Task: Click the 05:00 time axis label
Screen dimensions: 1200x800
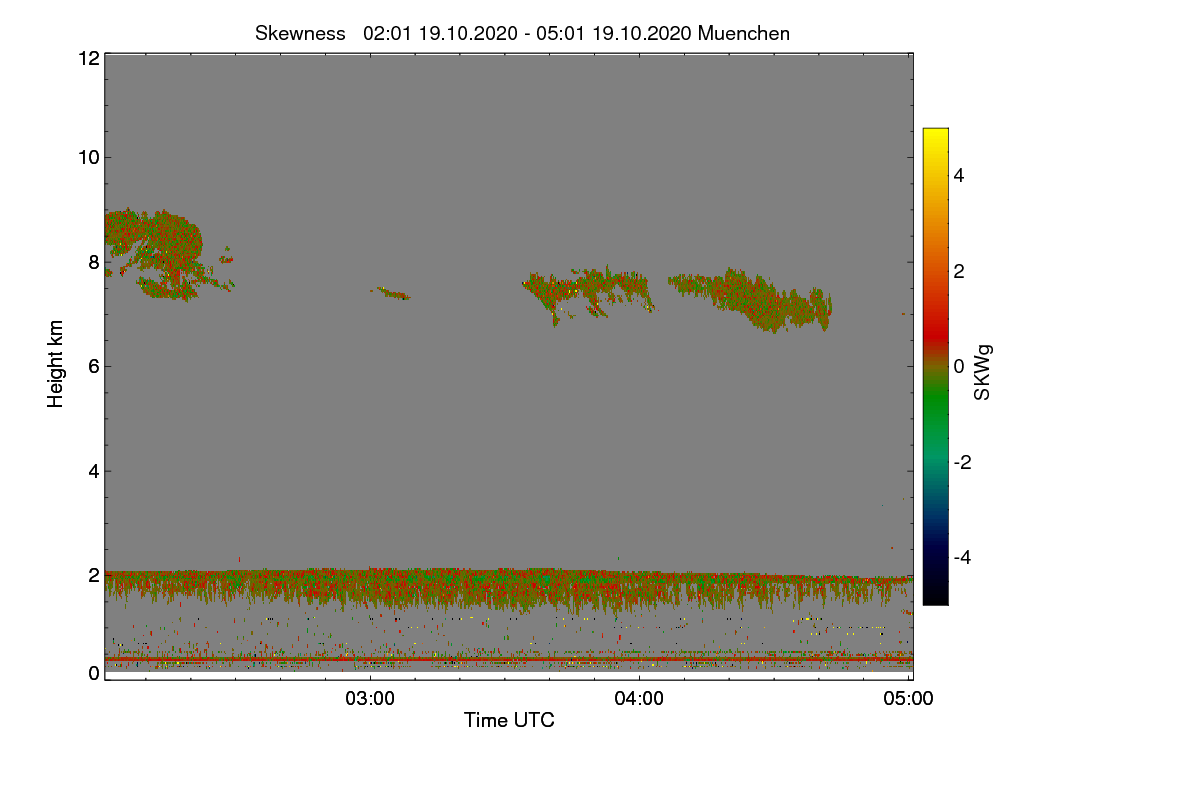Action: (908, 699)
